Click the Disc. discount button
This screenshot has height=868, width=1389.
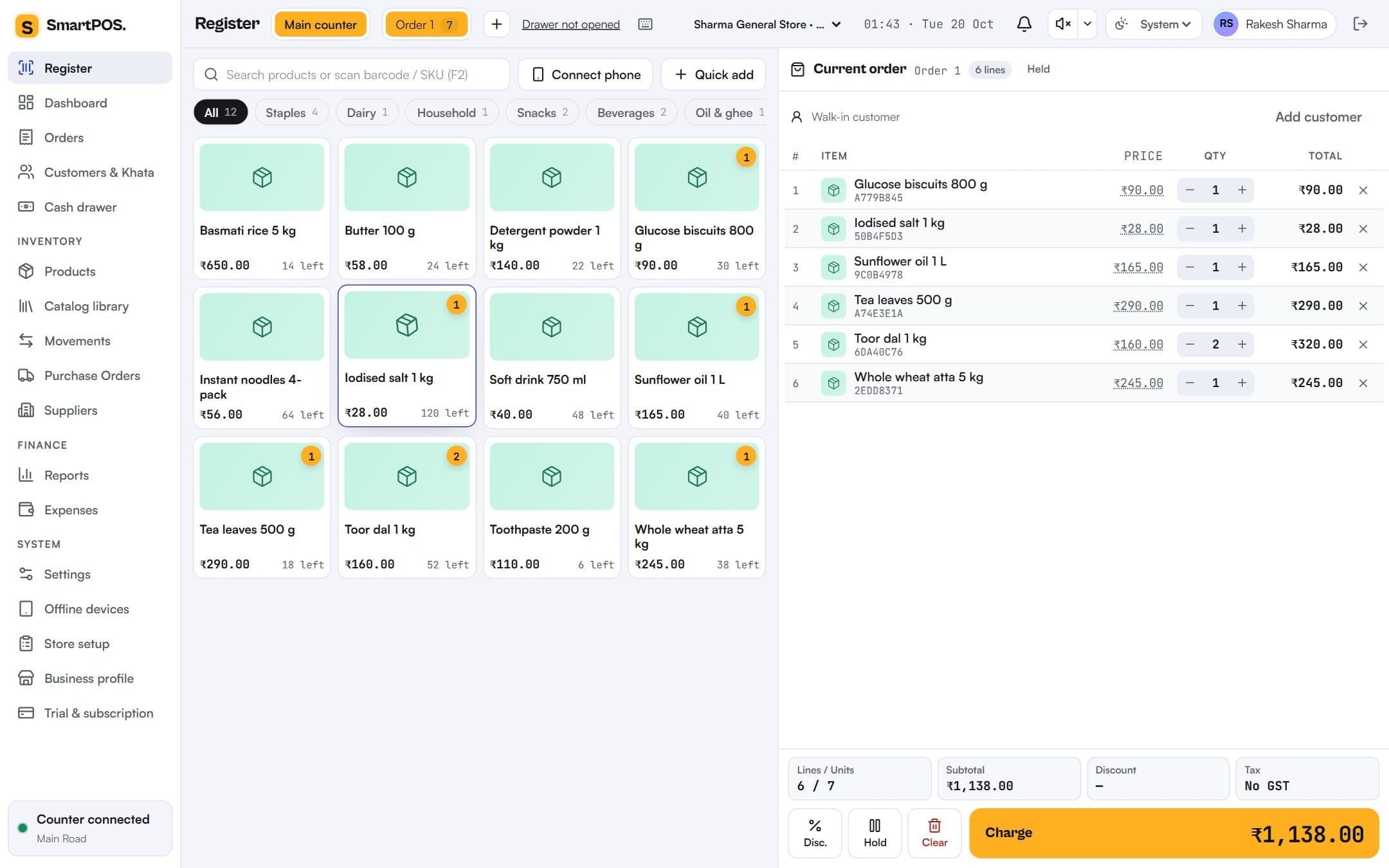(x=815, y=833)
